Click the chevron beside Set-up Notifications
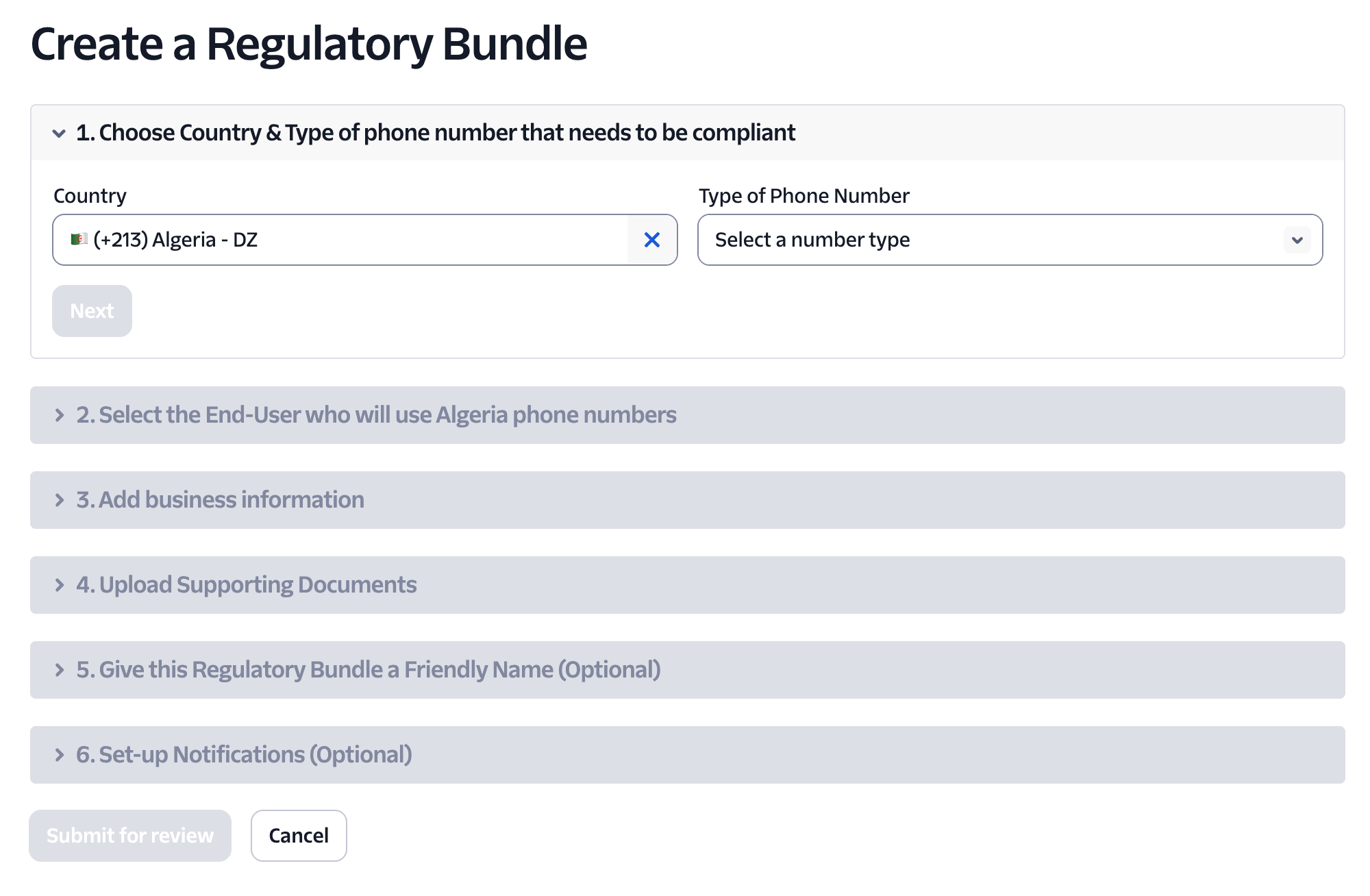The height and width of the screenshot is (896, 1370). pyautogui.click(x=60, y=755)
